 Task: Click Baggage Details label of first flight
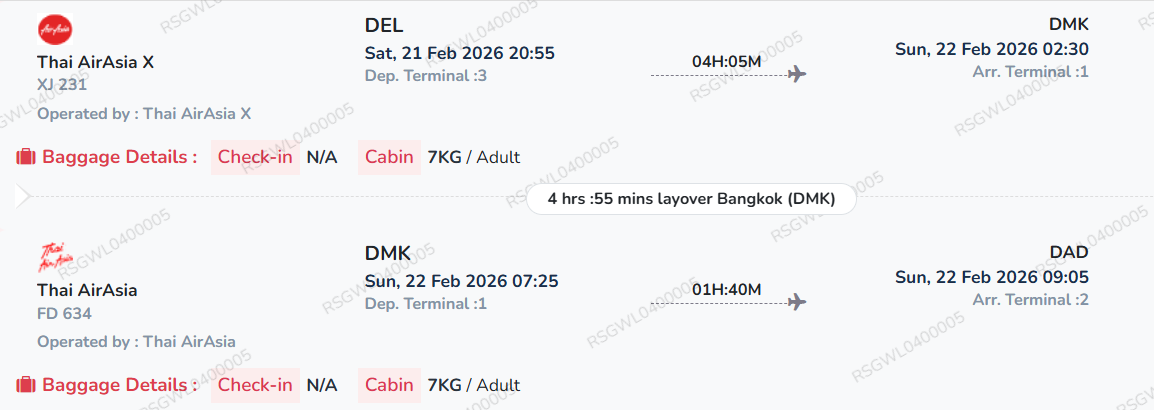pyautogui.click(x=119, y=157)
